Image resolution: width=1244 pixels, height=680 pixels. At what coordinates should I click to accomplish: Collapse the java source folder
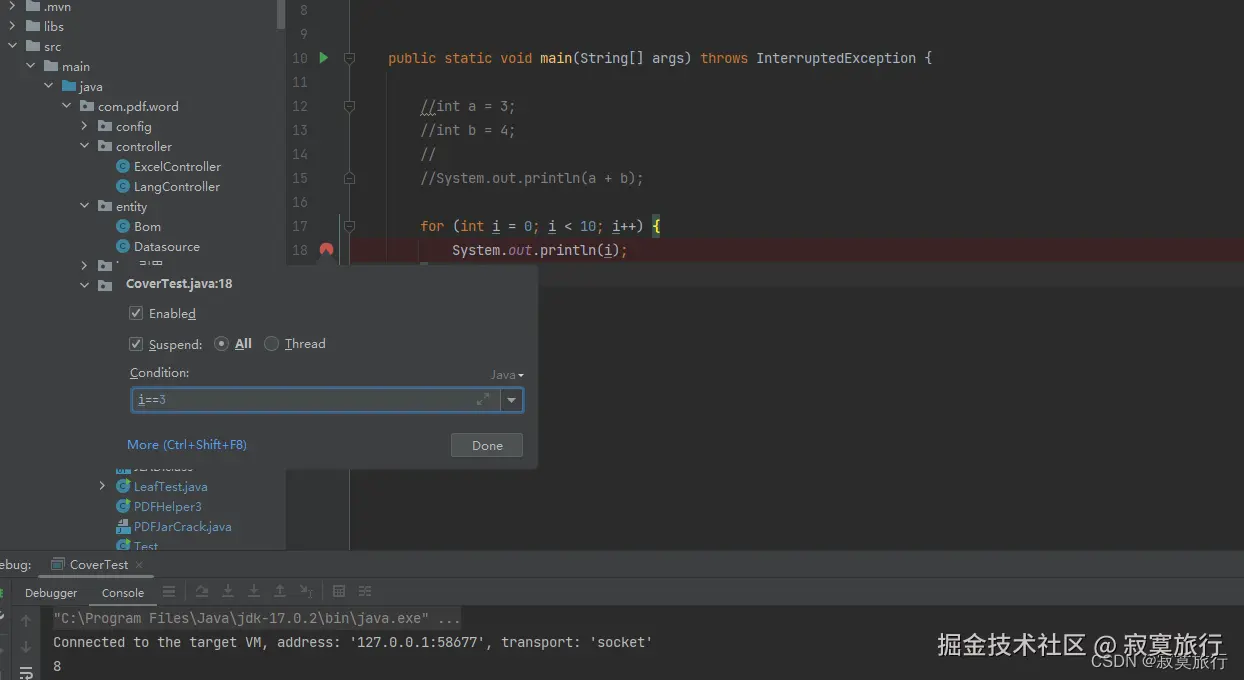48,86
